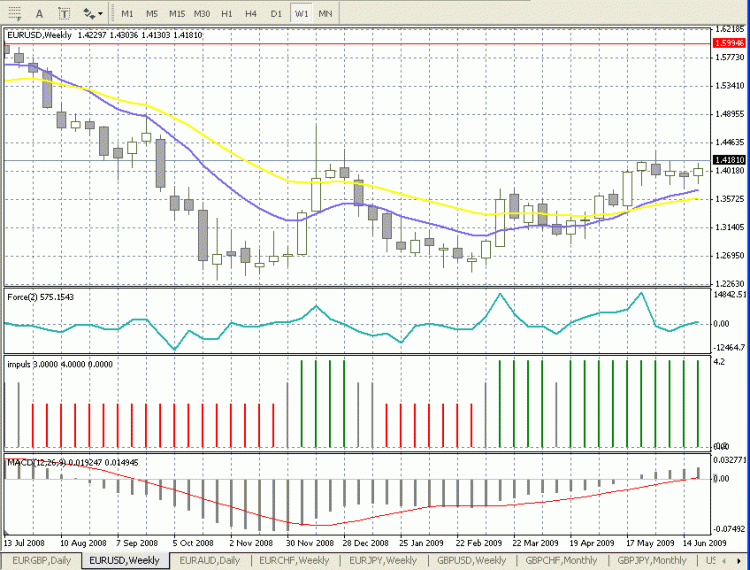Switch chart to H1 timeframe
750x570 pixels.
227,14
